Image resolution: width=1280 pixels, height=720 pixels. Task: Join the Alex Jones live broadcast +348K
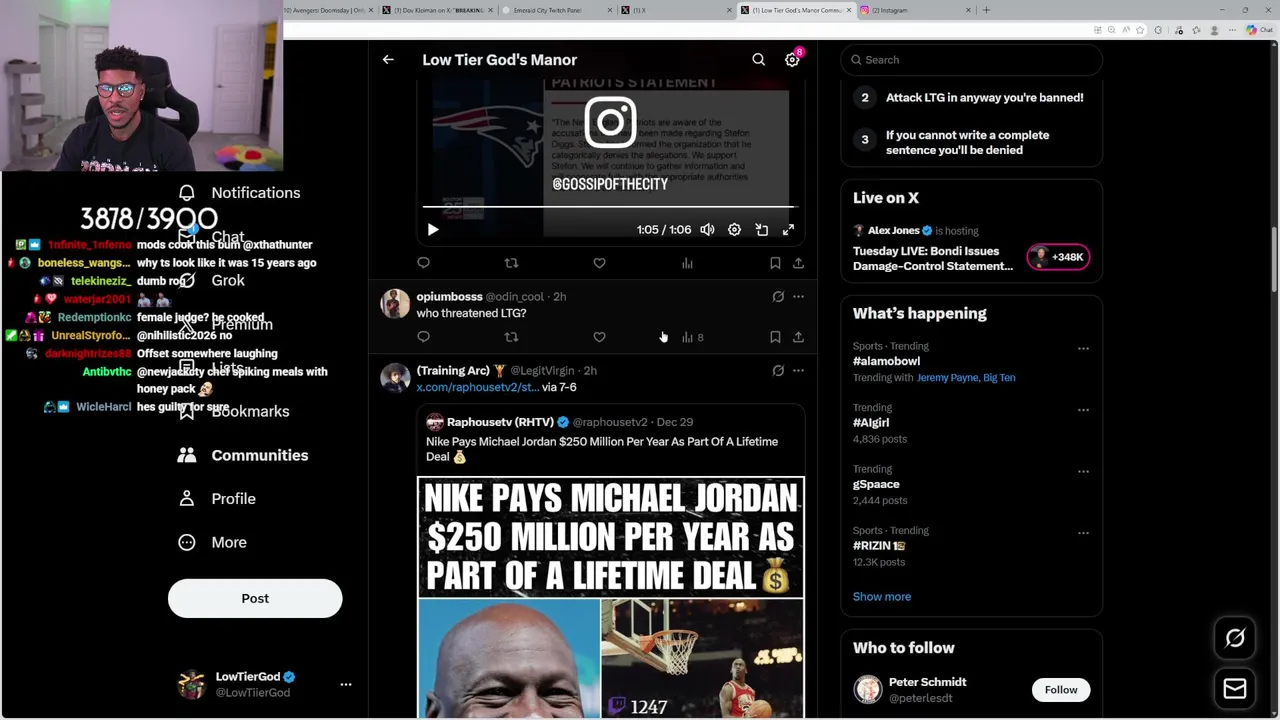[1058, 257]
